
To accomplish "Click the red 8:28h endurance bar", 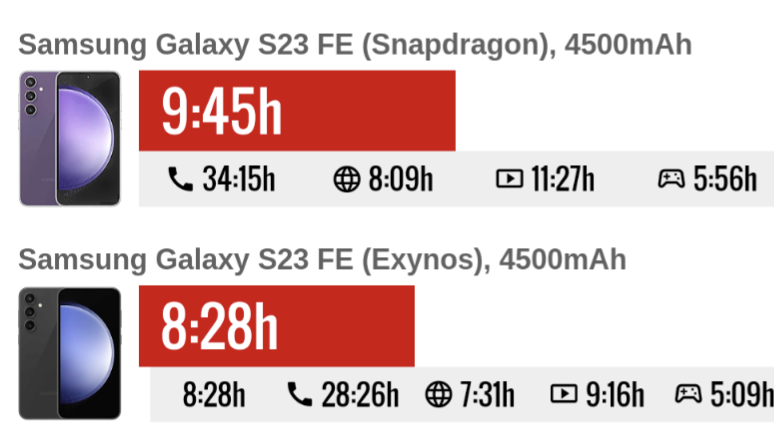I will pyautogui.click(x=276, y=326).
